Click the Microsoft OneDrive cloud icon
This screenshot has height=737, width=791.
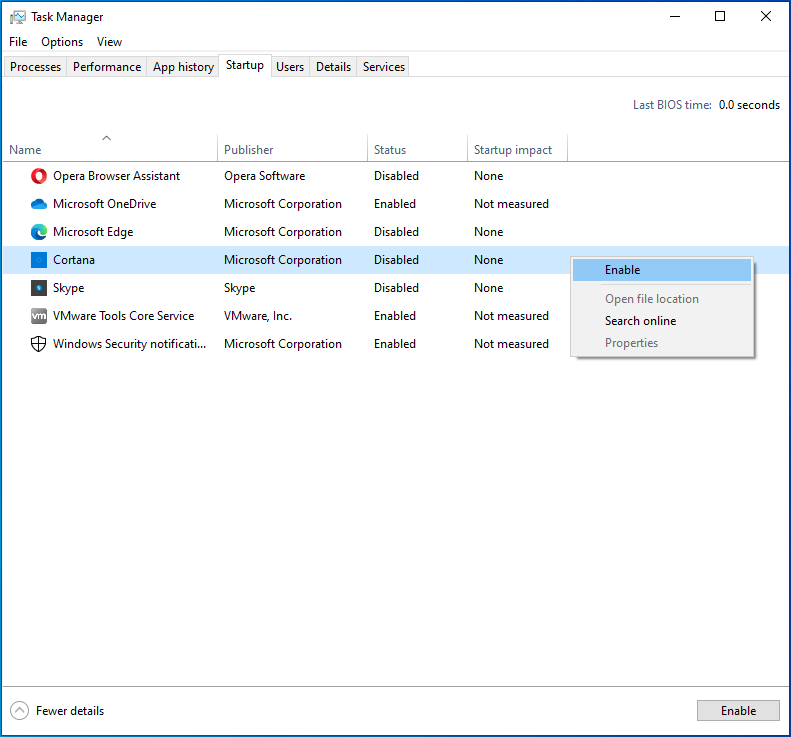tap(39, 204)
